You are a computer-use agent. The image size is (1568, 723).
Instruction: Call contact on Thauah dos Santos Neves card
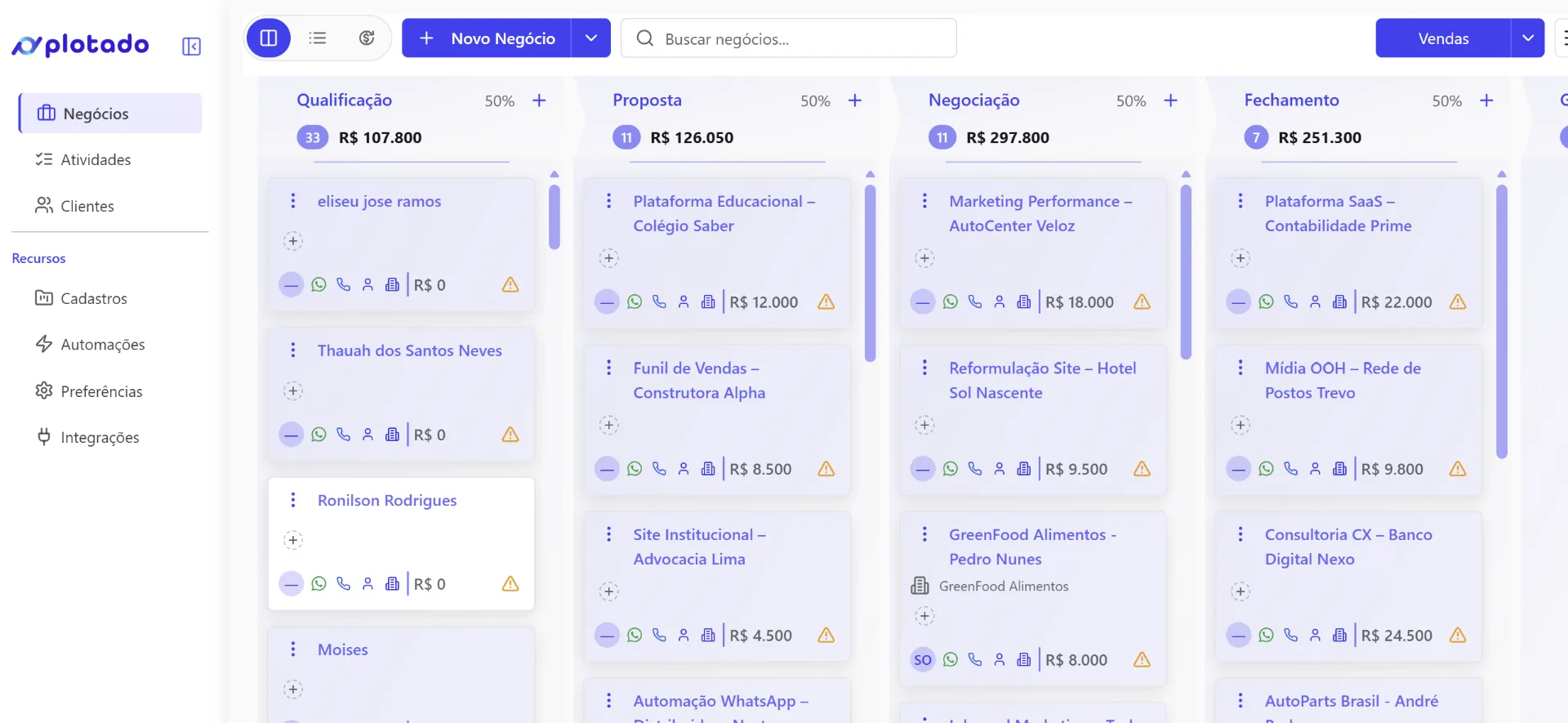(x=344, y=434)
